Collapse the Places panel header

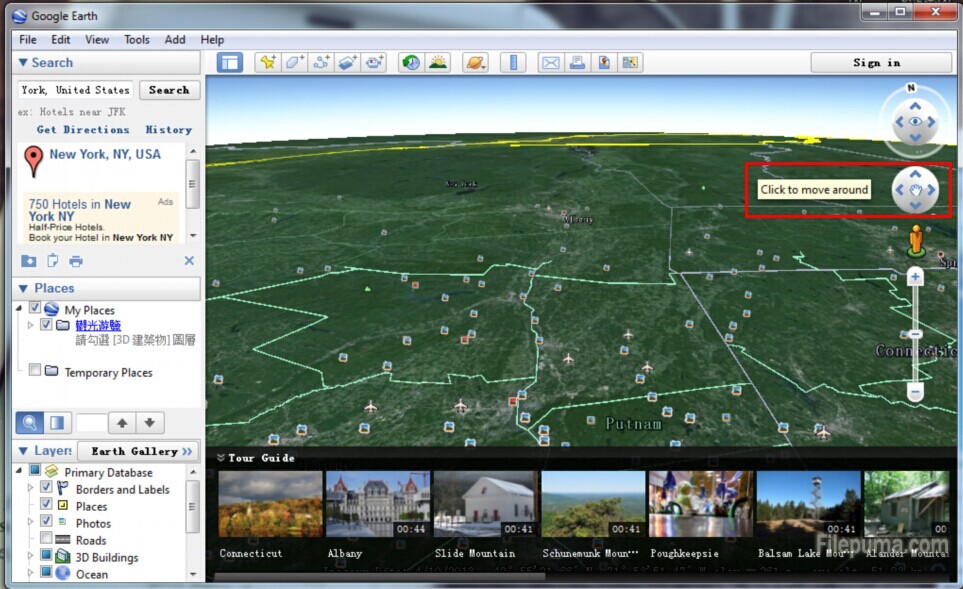point(24,288)
